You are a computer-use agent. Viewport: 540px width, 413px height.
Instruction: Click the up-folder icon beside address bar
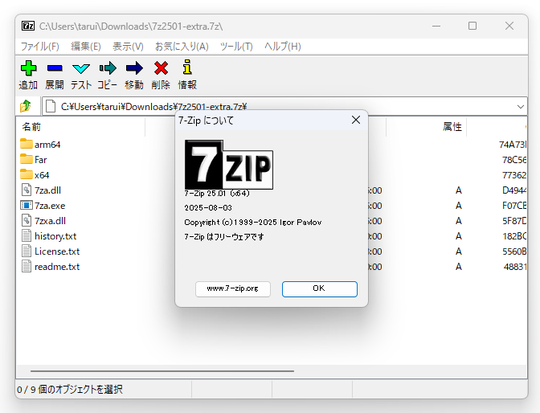[x=25, y=106]
